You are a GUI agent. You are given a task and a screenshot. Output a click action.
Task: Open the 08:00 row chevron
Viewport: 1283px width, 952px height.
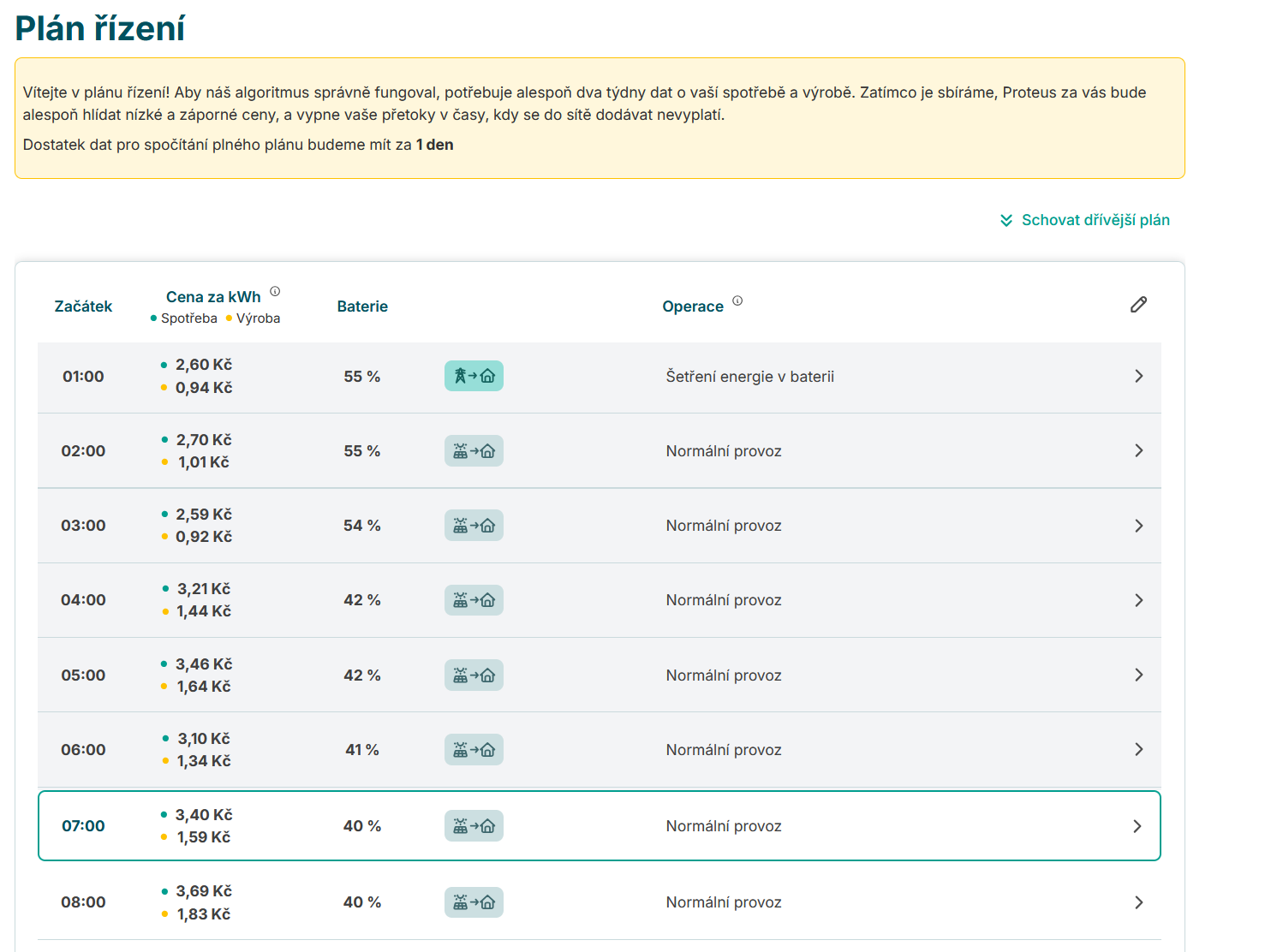pos(1138,902)
